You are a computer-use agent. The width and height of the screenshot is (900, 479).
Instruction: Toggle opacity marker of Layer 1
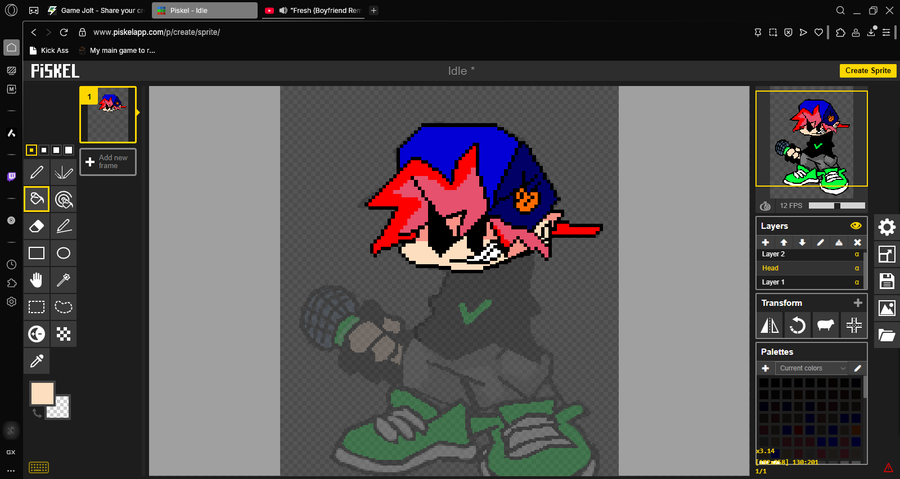(x=857, y=282)
